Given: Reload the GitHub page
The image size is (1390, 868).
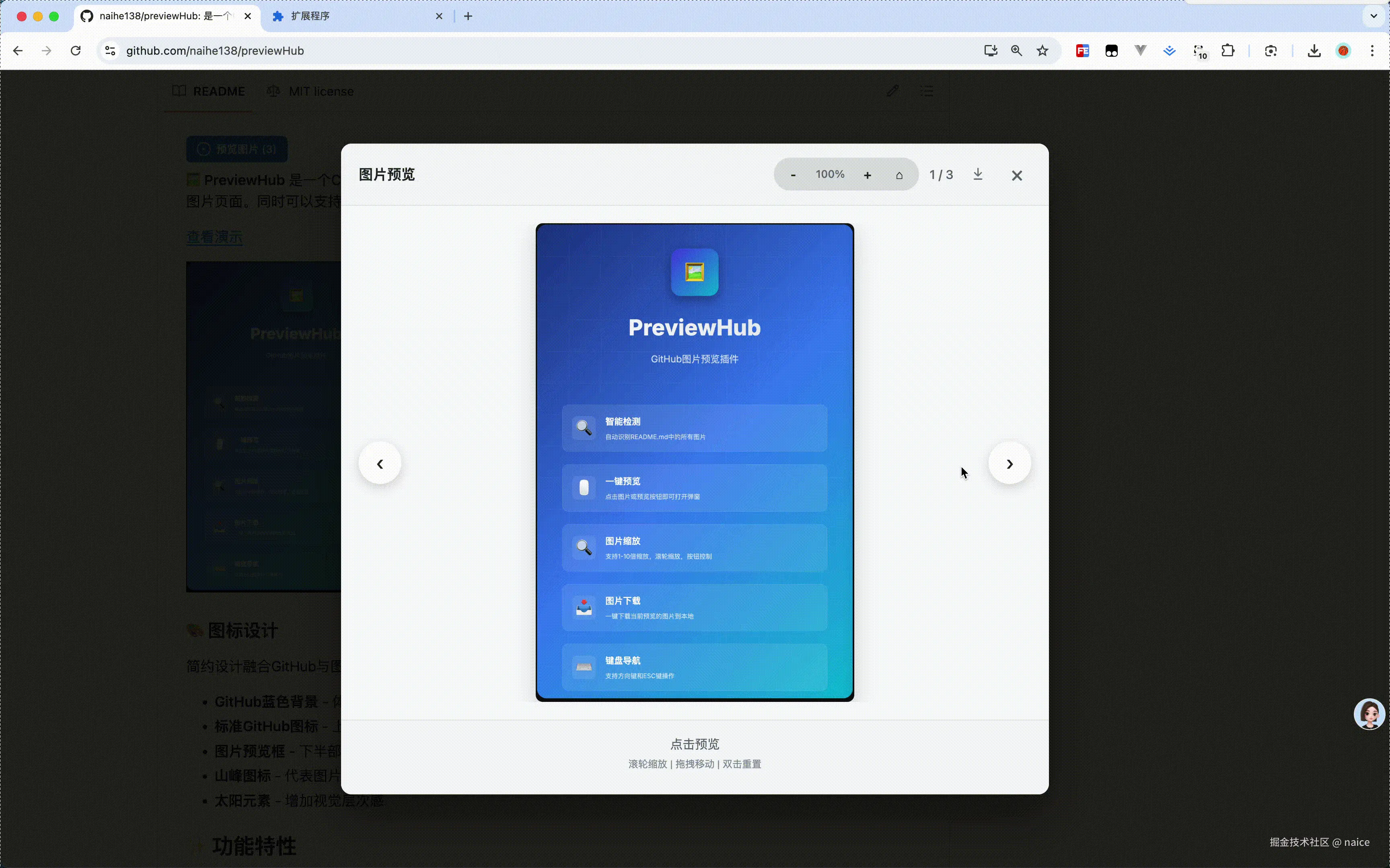Looking at the screenshot, I should (x=76, y=51).
